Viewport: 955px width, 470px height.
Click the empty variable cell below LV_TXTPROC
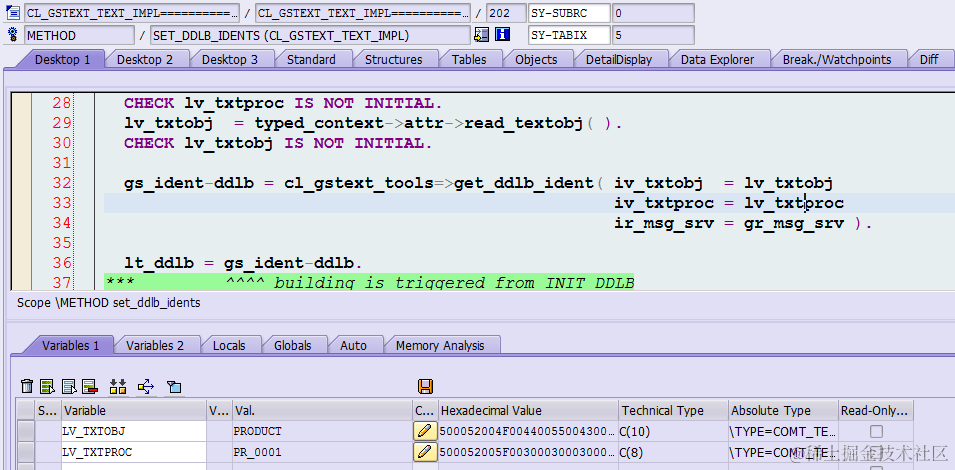click(133, 466)
